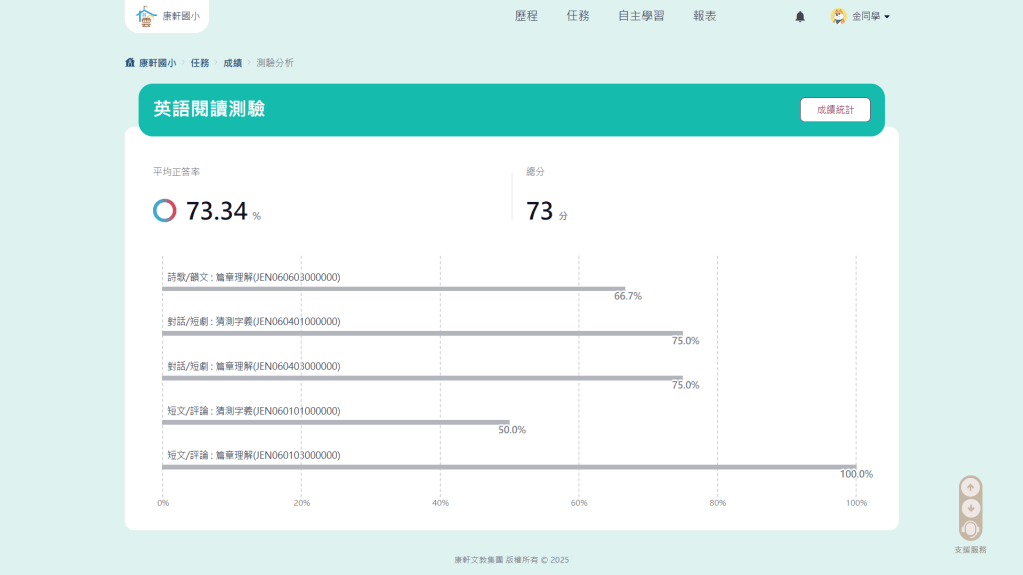Viewport: 1023px width, 575px height.
Task: Click the 66.7% 詩歌/韻文 篇章理解 bar
Action: pos(393,288)
